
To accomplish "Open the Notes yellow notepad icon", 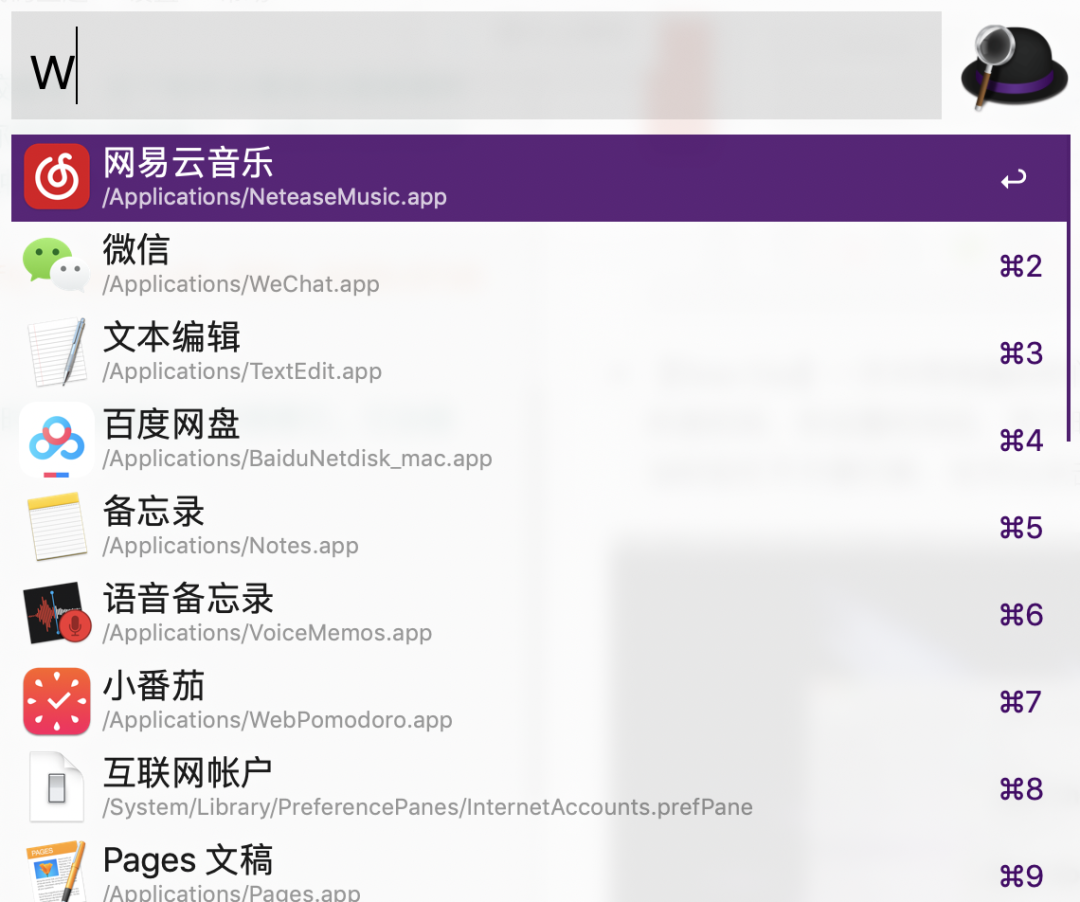I will (57, 526).
